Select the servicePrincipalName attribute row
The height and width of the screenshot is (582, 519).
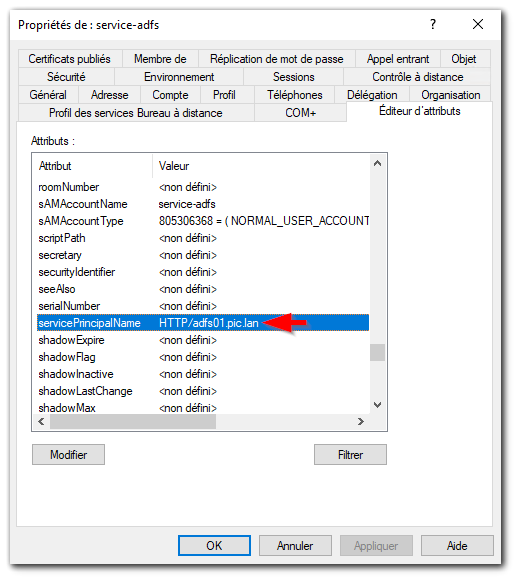[x=203, y=323]
